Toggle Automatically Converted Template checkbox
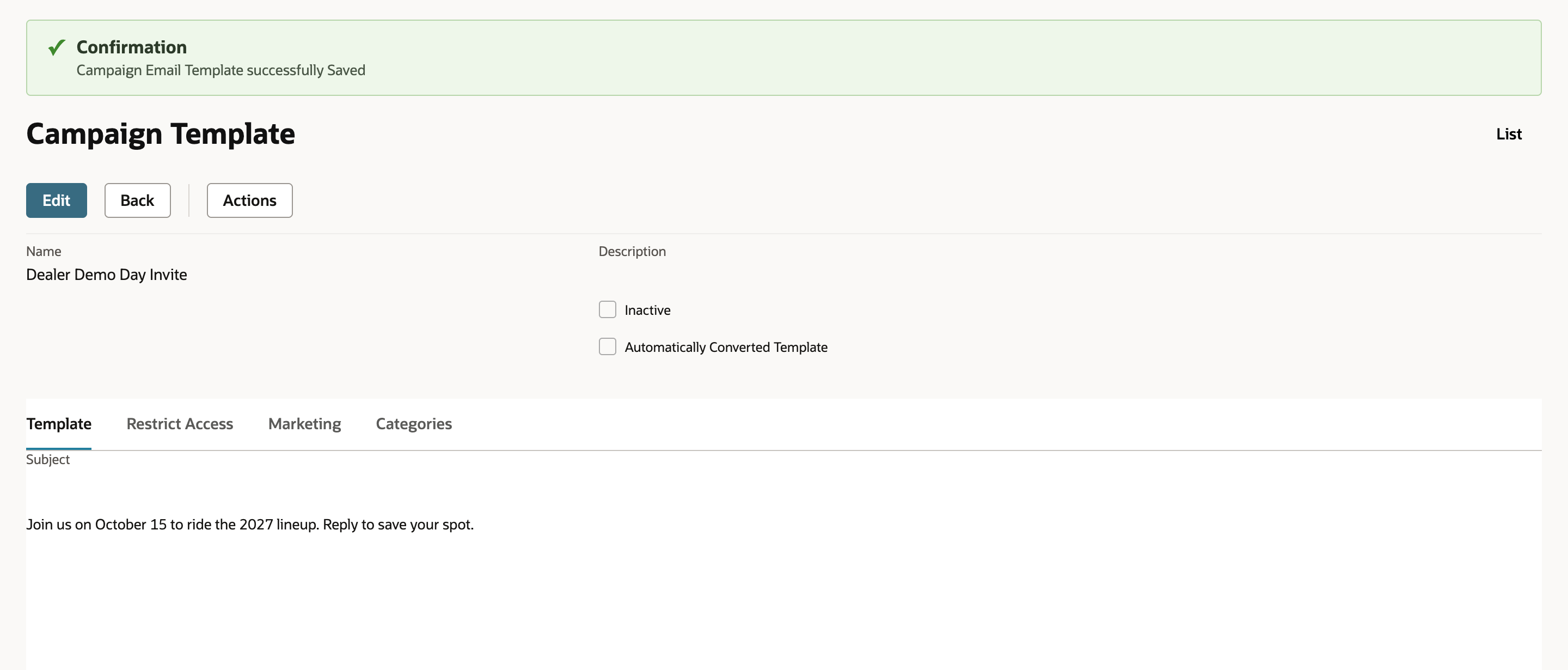Viewport: 1568px width, 670px height. click(x=608, y=346)
